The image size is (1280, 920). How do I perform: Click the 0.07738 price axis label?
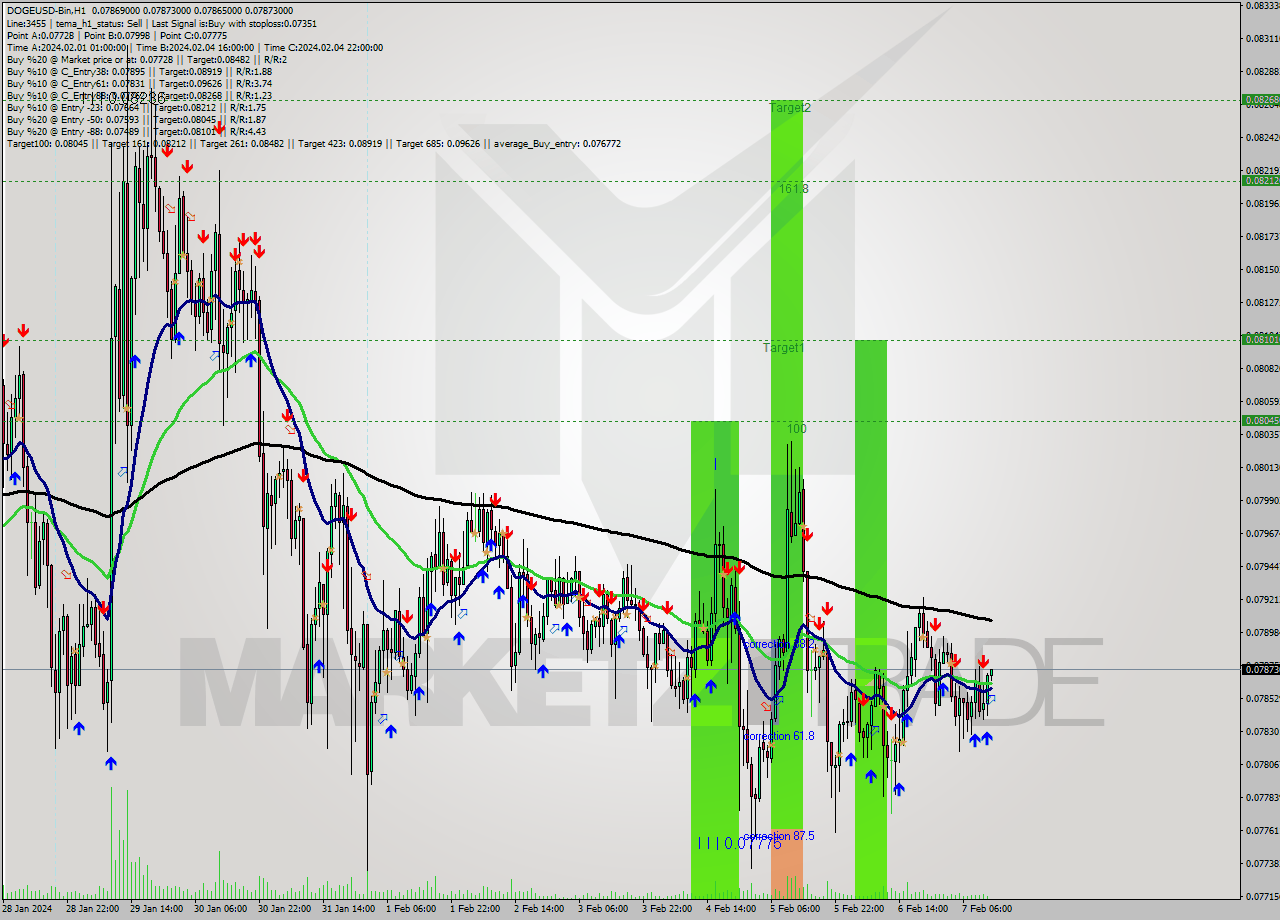tap(1262, 863)
